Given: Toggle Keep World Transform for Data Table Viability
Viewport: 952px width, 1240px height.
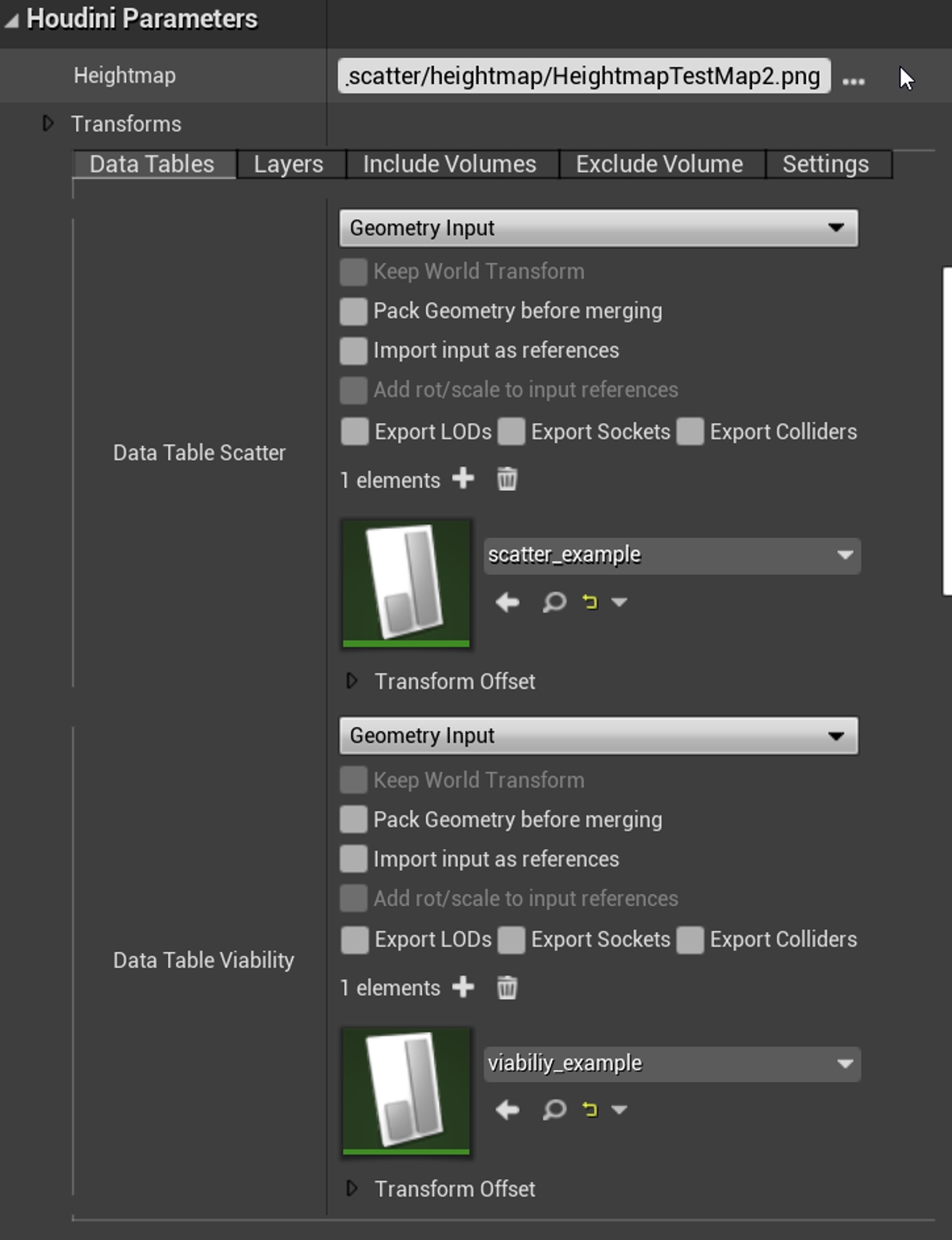Looking at the screenshot, I should 353,780.
